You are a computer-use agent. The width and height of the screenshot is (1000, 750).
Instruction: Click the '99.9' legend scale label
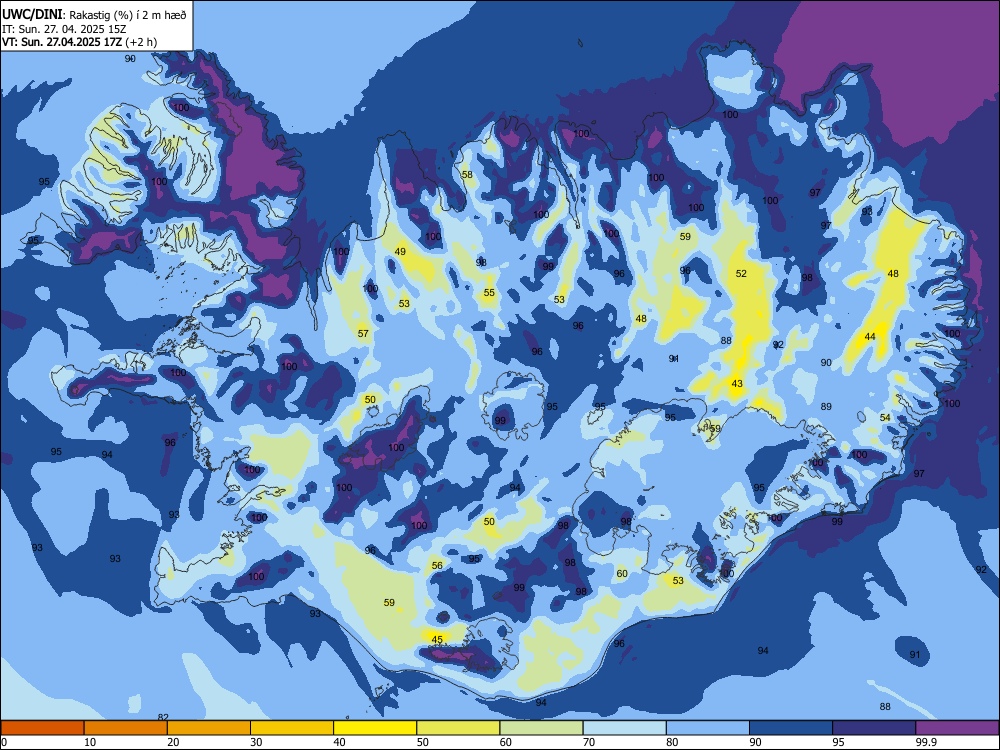[925, 742]
